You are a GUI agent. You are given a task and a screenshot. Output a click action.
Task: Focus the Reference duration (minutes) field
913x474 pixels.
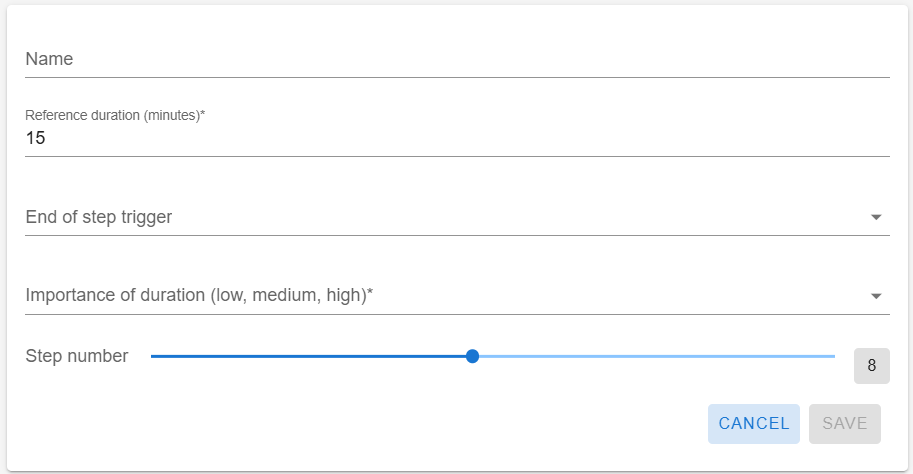[x=456, y=138]
